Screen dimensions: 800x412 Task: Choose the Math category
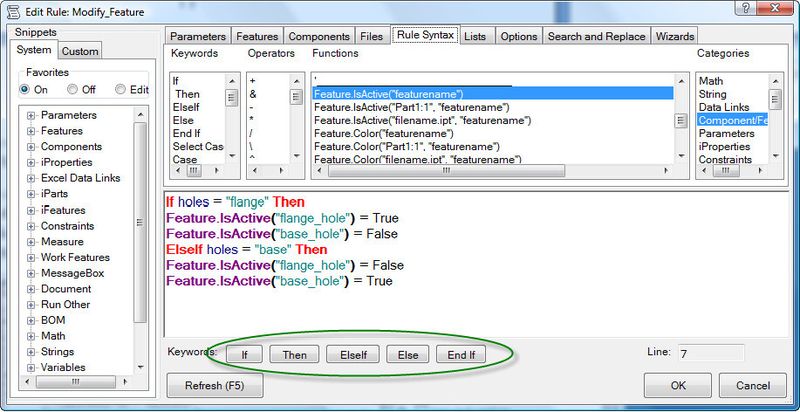tap(711, 81)
